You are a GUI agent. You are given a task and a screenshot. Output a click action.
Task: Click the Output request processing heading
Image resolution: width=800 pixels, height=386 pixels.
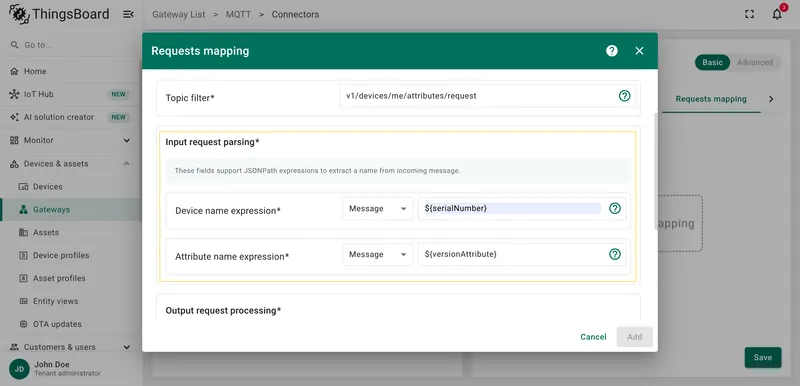coord(223,311)
